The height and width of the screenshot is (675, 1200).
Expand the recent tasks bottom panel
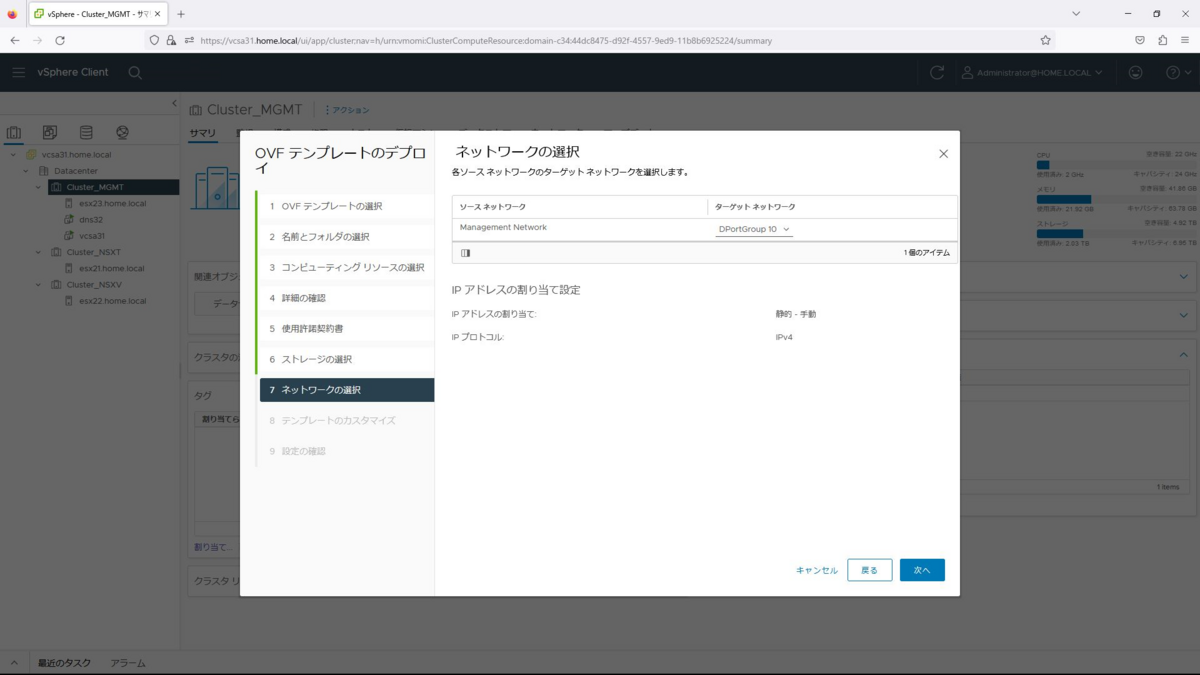(x=14, y=663)
